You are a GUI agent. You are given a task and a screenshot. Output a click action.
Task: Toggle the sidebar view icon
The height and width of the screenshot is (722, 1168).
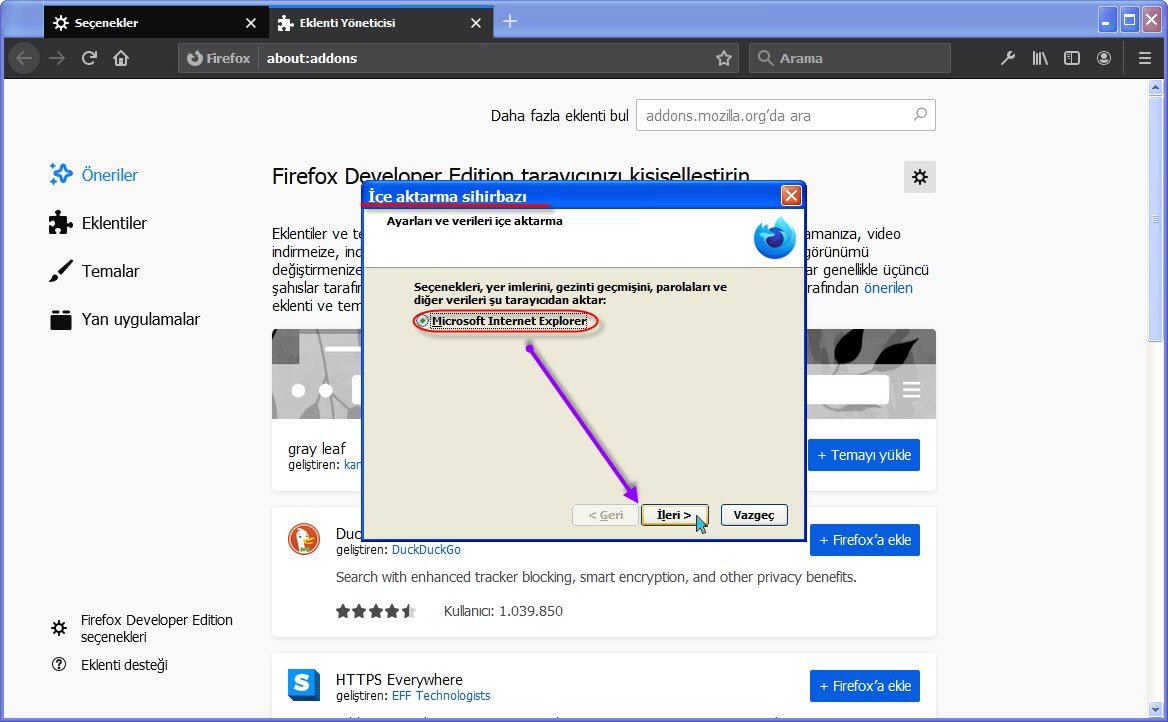(x=1072, y=58)
